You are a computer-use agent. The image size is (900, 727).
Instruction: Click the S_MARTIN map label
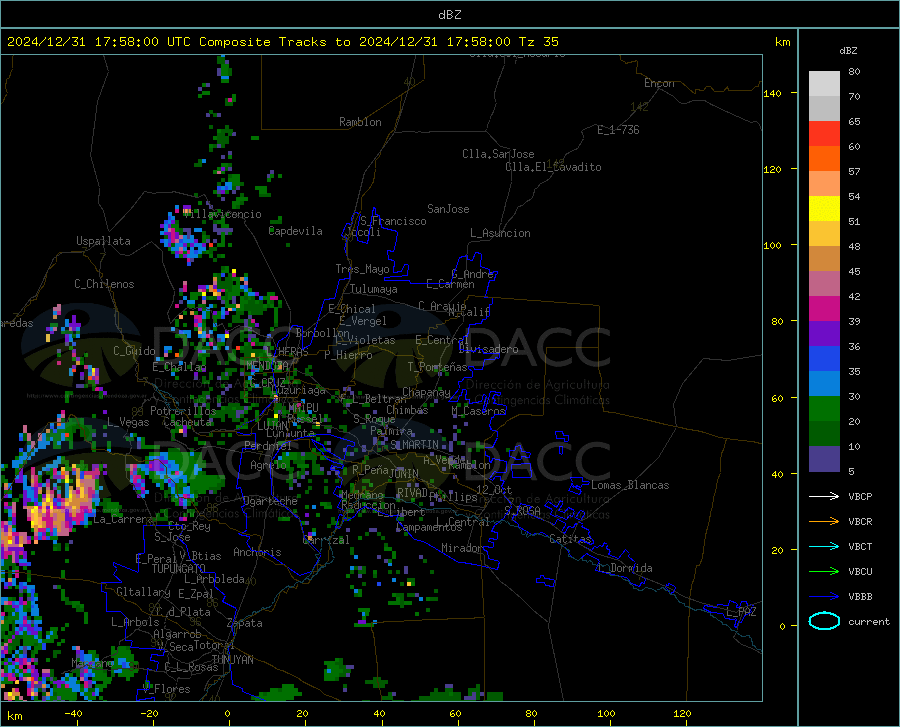click(414, 444)
